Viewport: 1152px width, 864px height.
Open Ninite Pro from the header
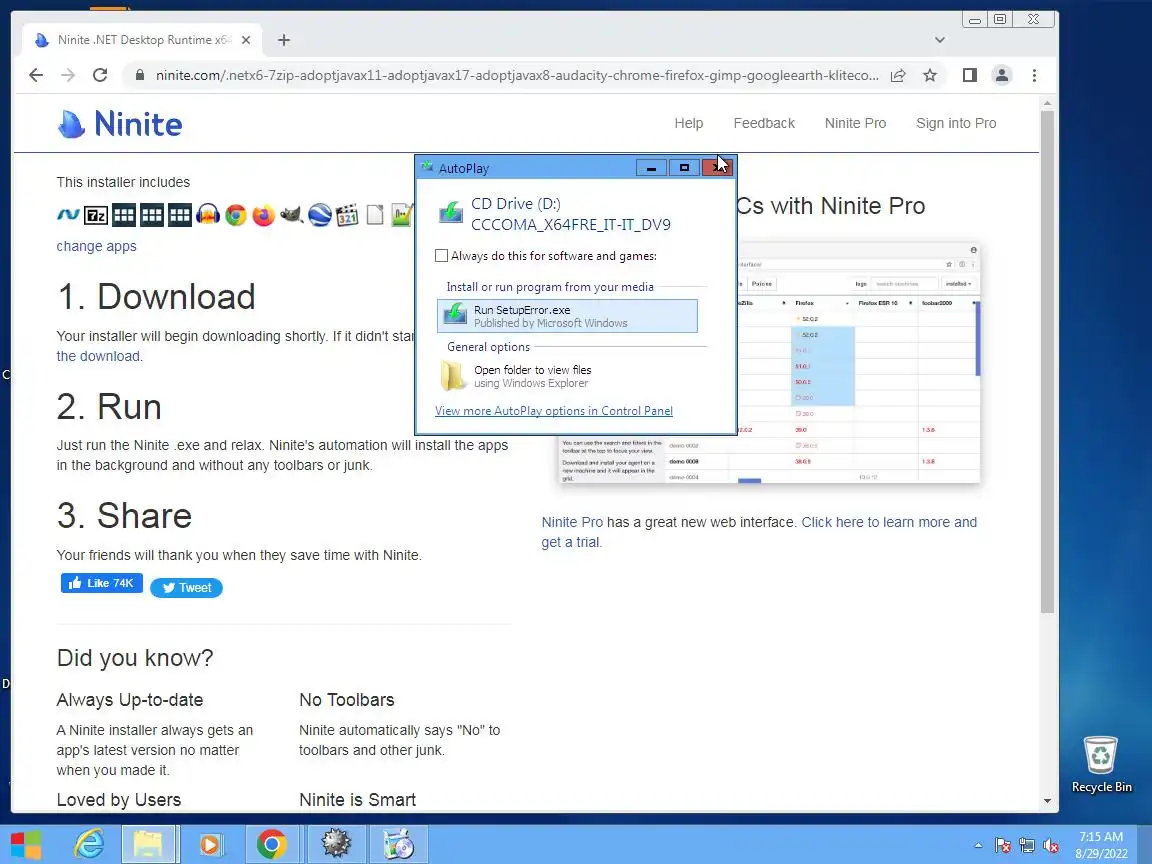pyautogui.click(x=855, y=123)
